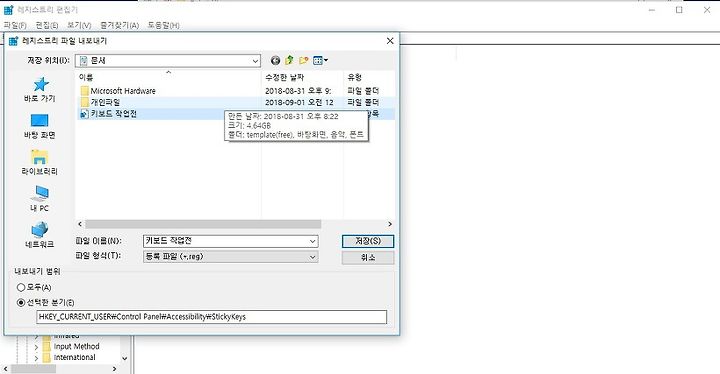Expand the Input Method tree node
The image size is (720, 374).
pyautogui.click(x=36, y=347)
